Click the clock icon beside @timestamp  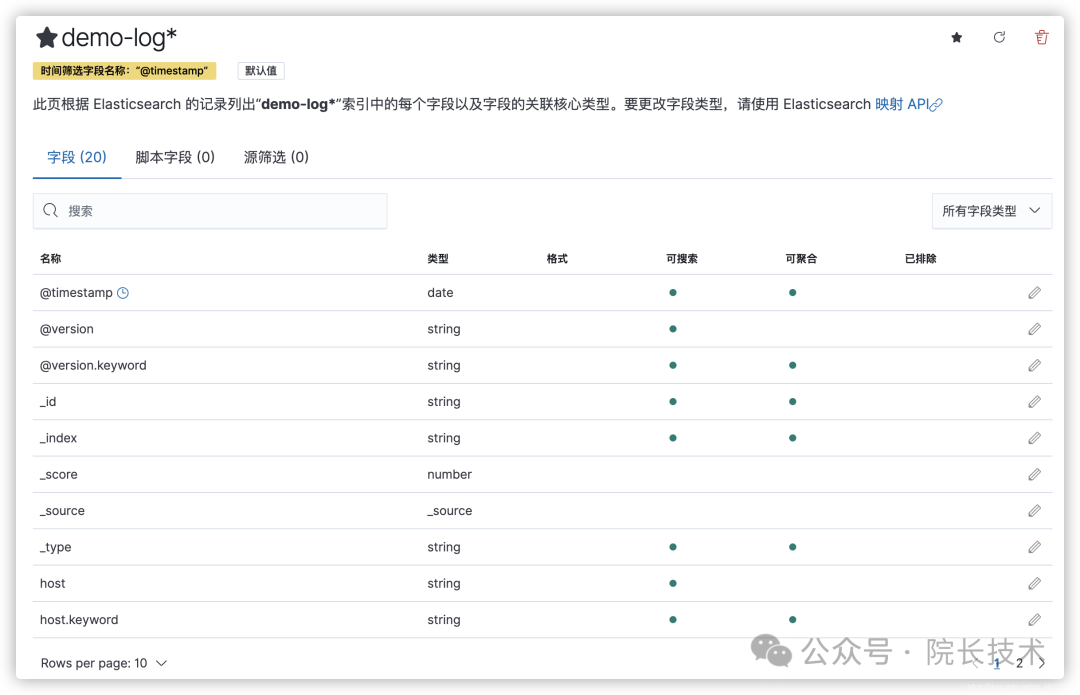123,293
